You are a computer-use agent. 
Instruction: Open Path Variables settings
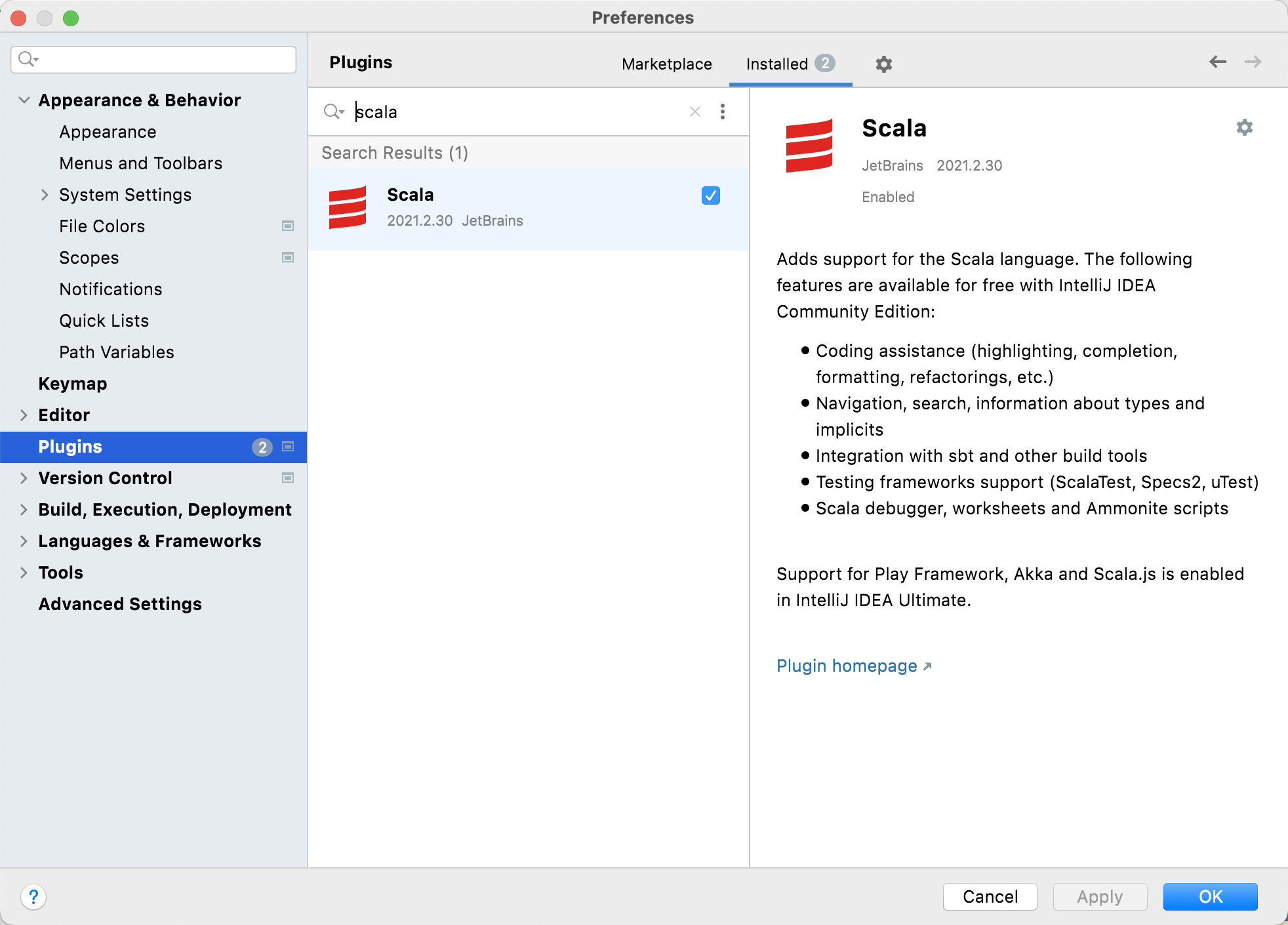(x=117, y=352)
